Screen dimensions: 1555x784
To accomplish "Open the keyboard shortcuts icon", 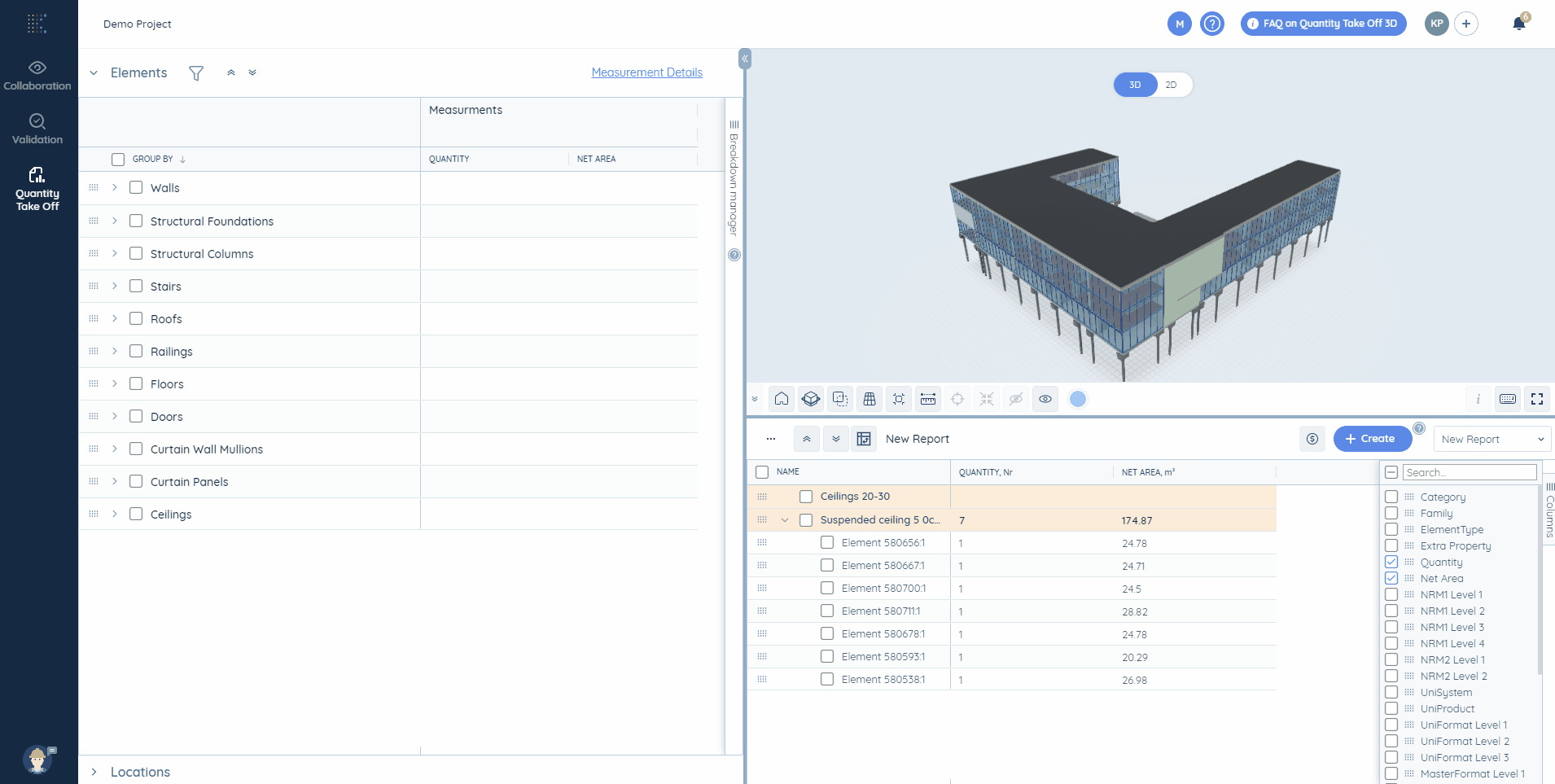I will pos(1508,399).
